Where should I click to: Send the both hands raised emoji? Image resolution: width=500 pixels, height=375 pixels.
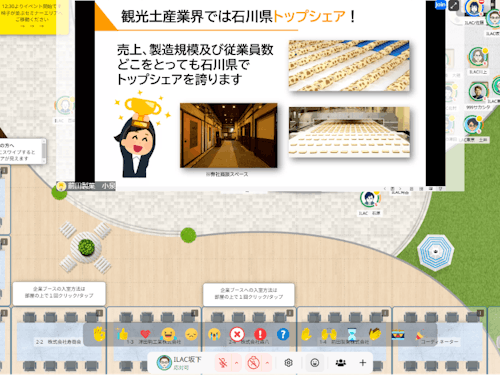coord(329,334)
